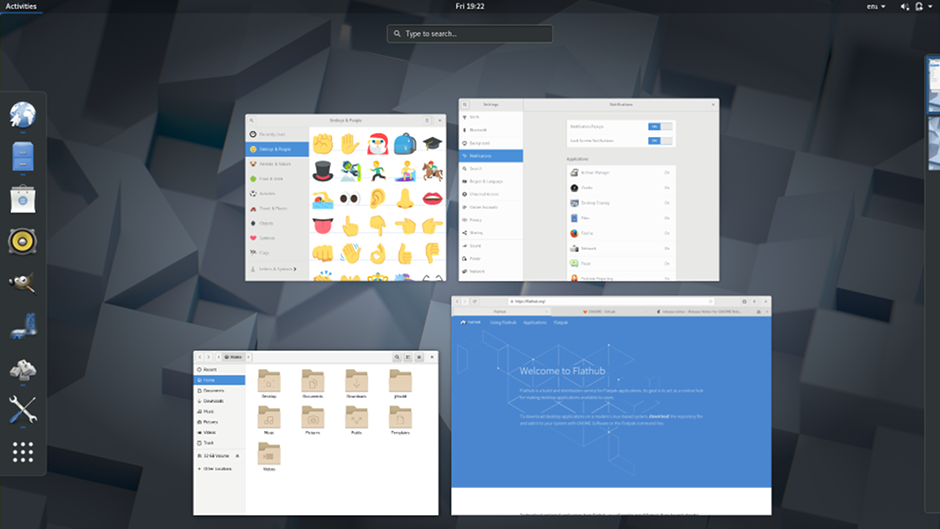Switch to the top workspace thumbnail
The image size is (940, 529).
(933, 86)
